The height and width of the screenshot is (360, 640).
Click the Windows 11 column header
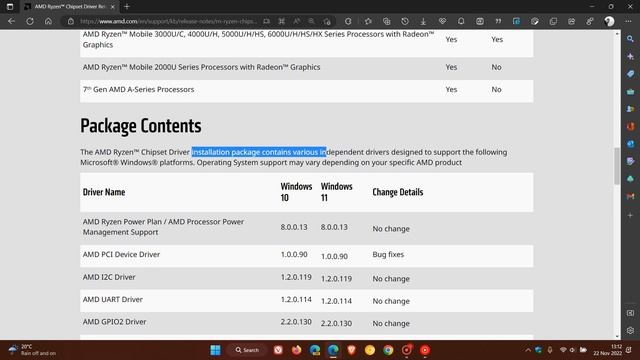coord(336,192)
